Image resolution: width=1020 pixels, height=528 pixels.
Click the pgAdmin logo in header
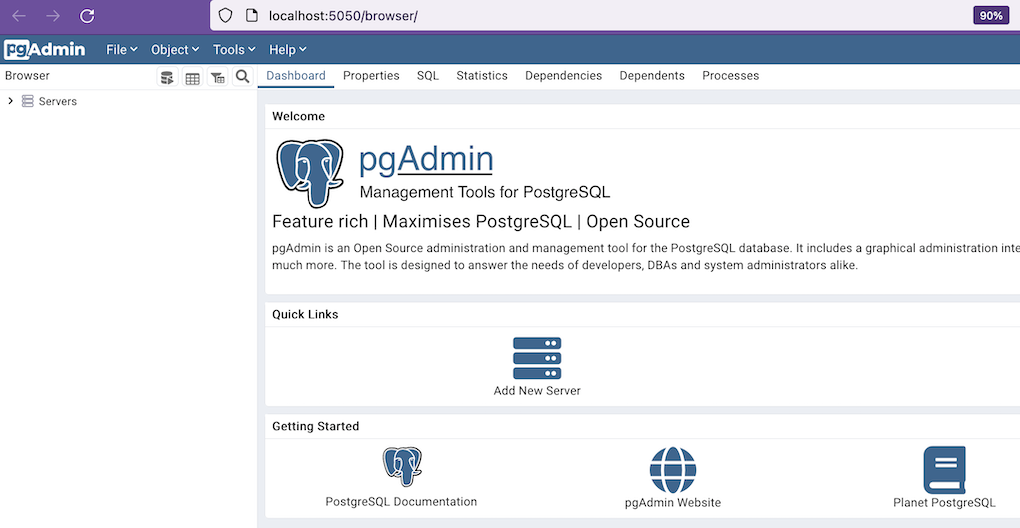45,49
